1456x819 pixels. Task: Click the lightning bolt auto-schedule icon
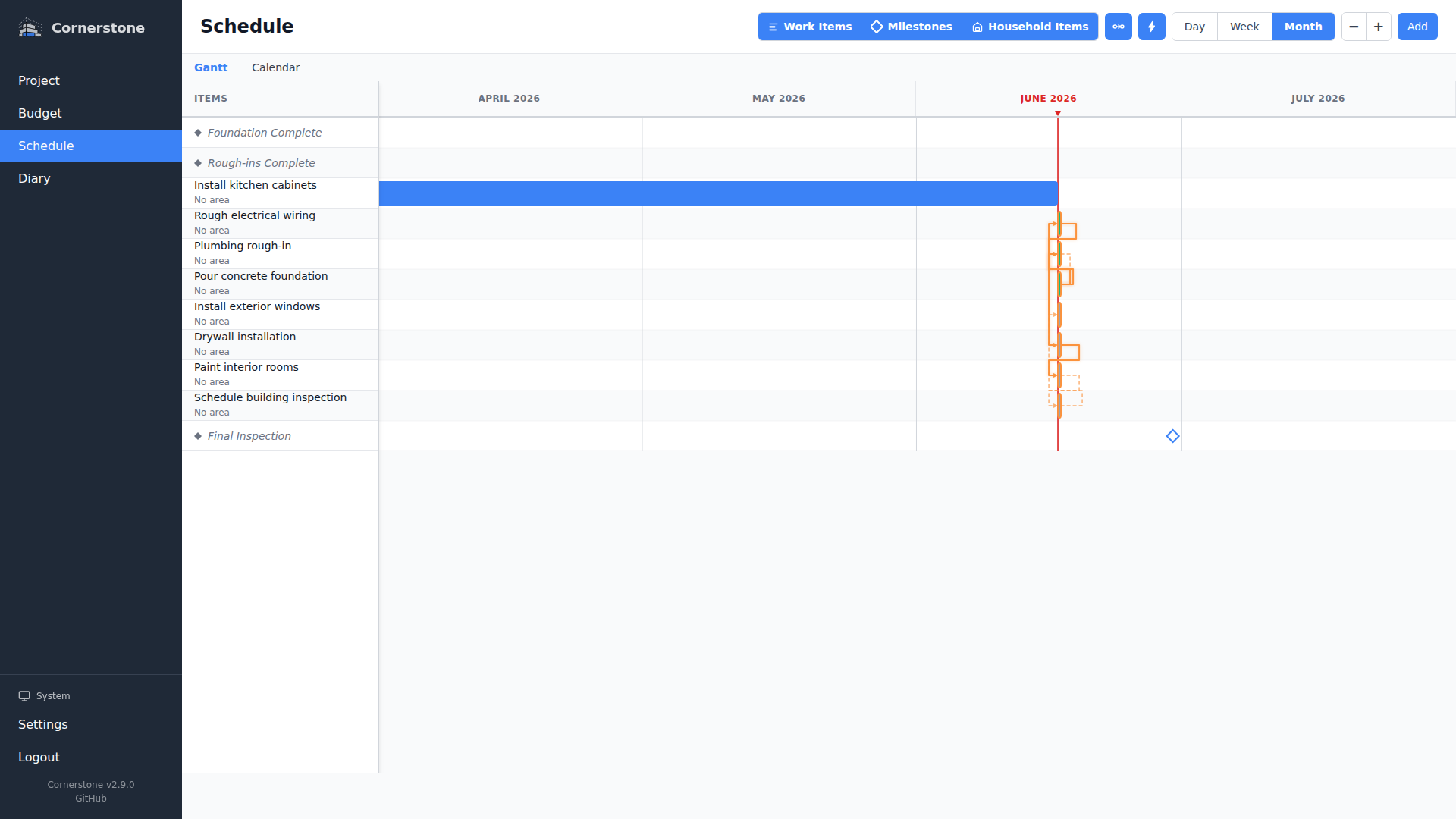(x=1152, y=27)
